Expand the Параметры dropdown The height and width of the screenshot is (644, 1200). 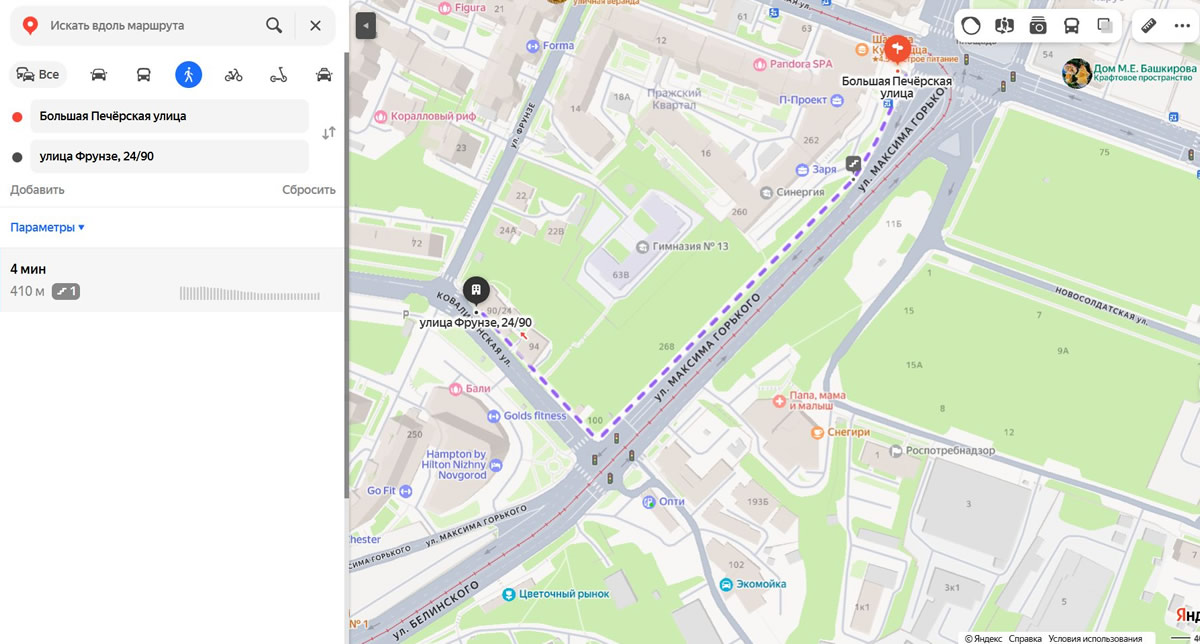[x=47, y=227]
